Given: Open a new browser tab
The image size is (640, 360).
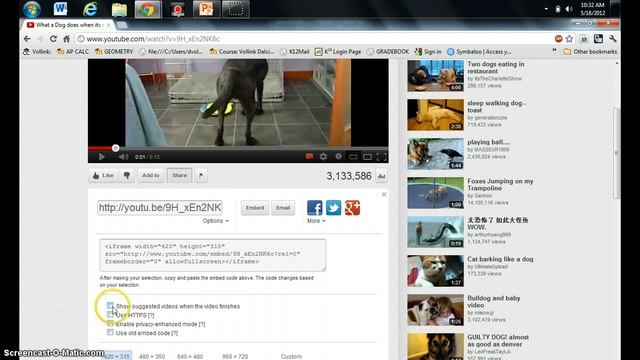Looking at the screenshot, I should point(122,25).
